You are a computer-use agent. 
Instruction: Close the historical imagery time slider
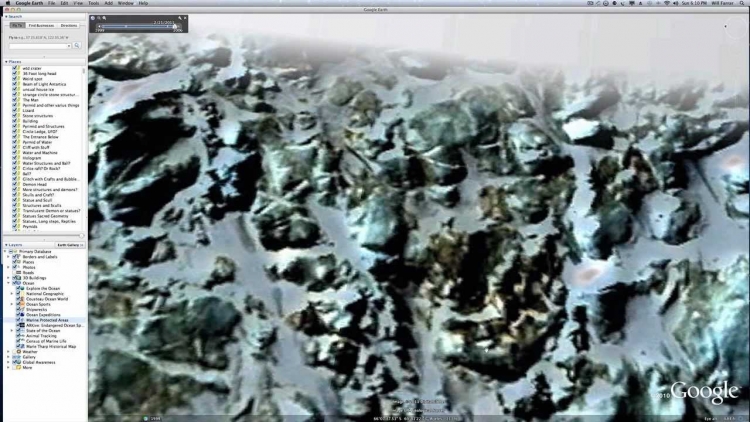tap(185, 18)
